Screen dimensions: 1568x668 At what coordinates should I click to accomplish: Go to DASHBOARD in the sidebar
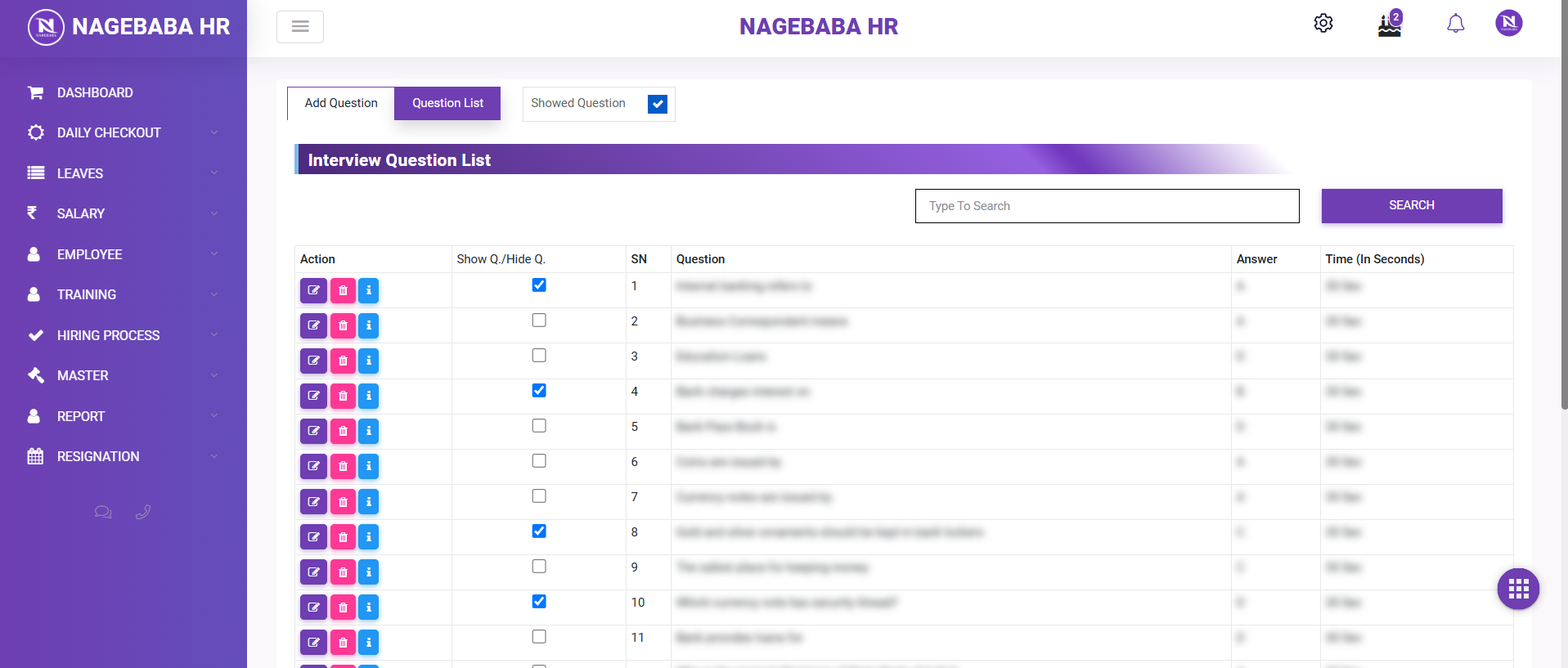coord(95,92)
